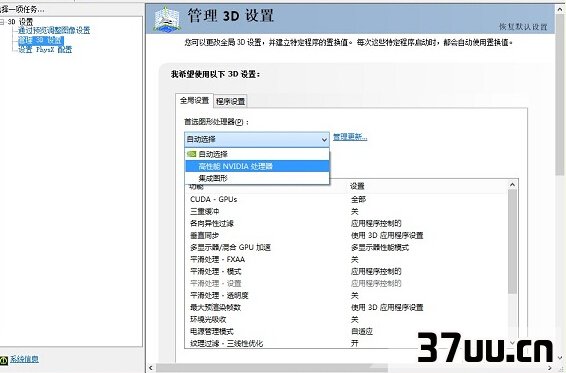Click the 自适应 power mode value
This screenshot has width=566, height=373.
tap(362, 331)
